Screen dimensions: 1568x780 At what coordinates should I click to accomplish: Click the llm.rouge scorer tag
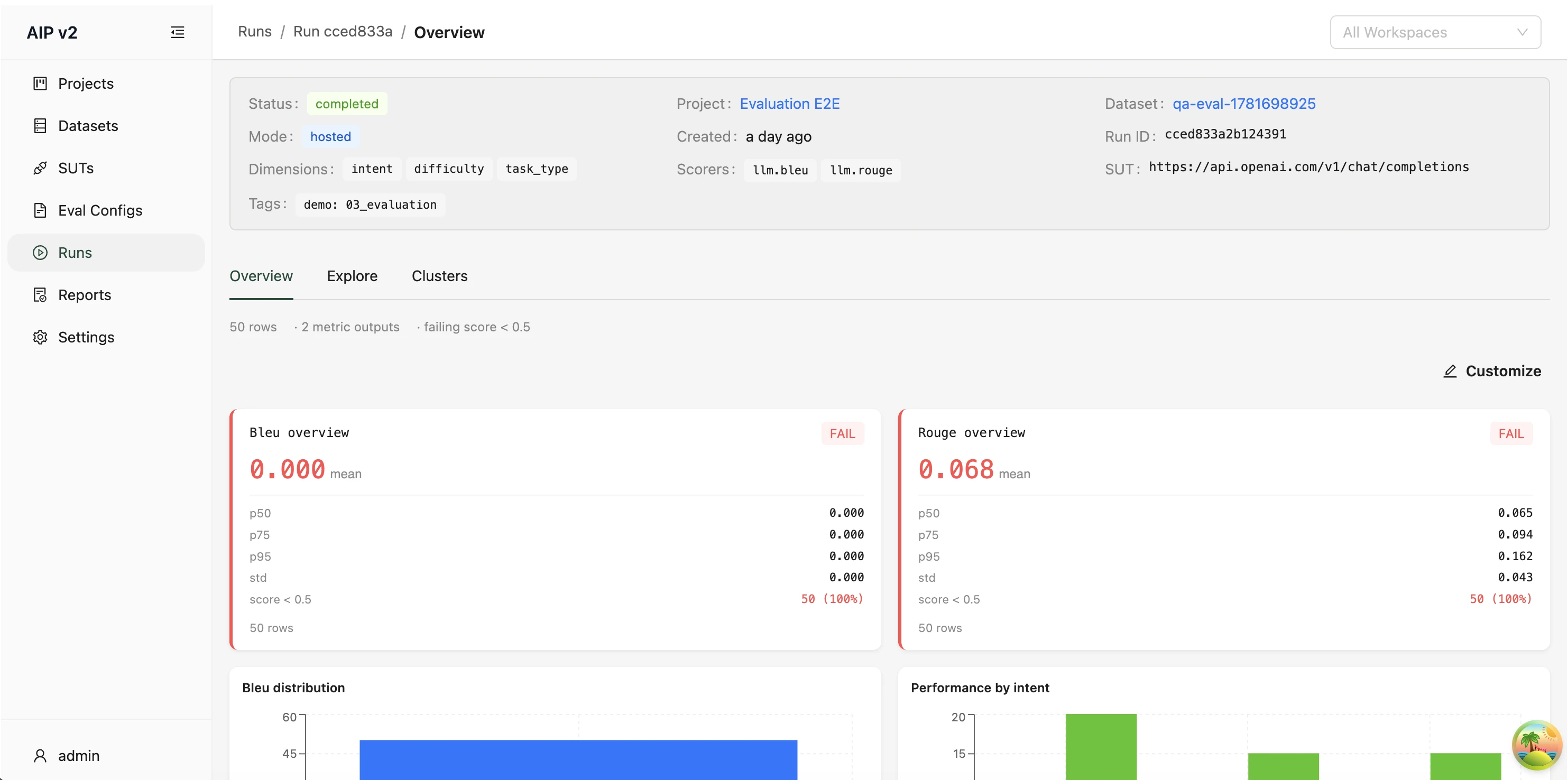(x=861, y=170)
